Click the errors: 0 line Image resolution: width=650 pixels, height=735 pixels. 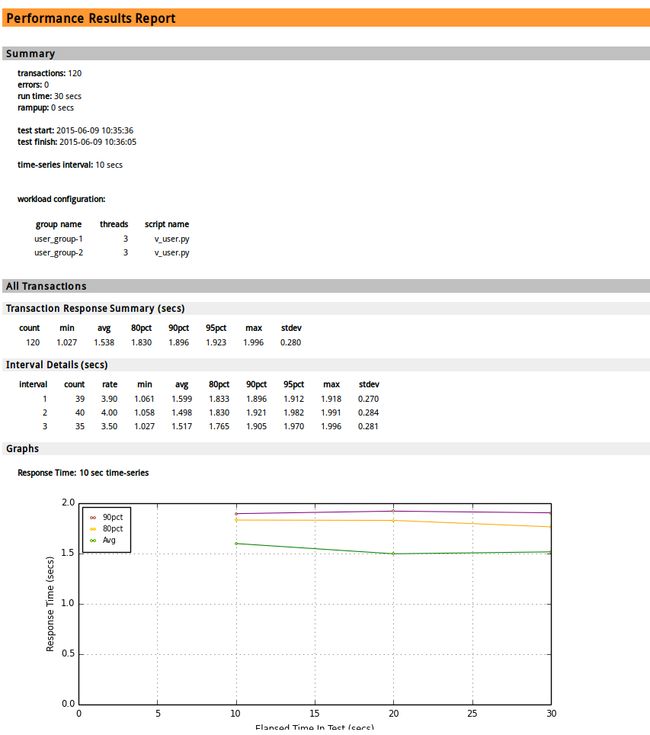[x=33, y=85]
